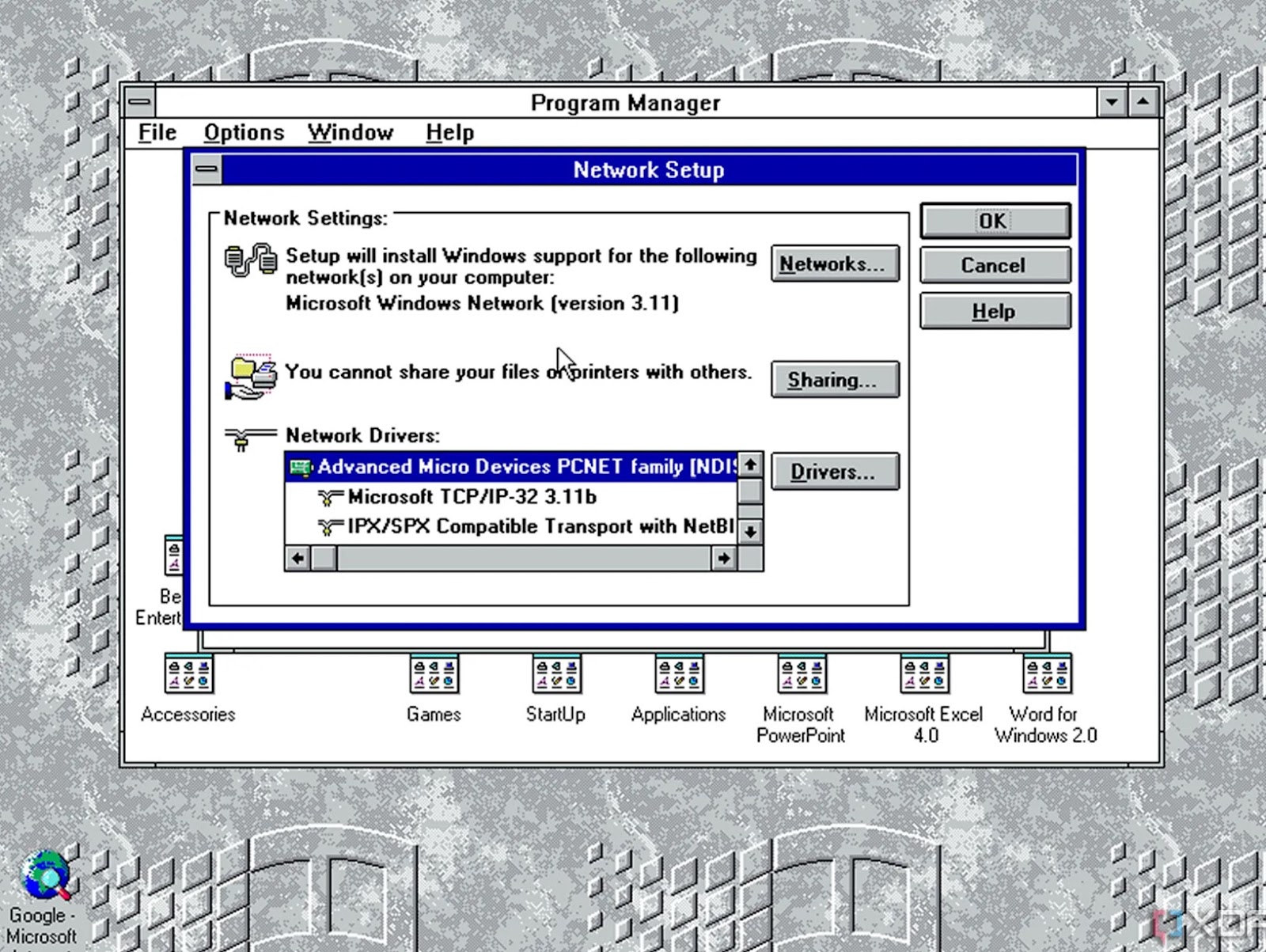Open the Drivers configuration dialog
The image size is (1266, 952).
834,472
